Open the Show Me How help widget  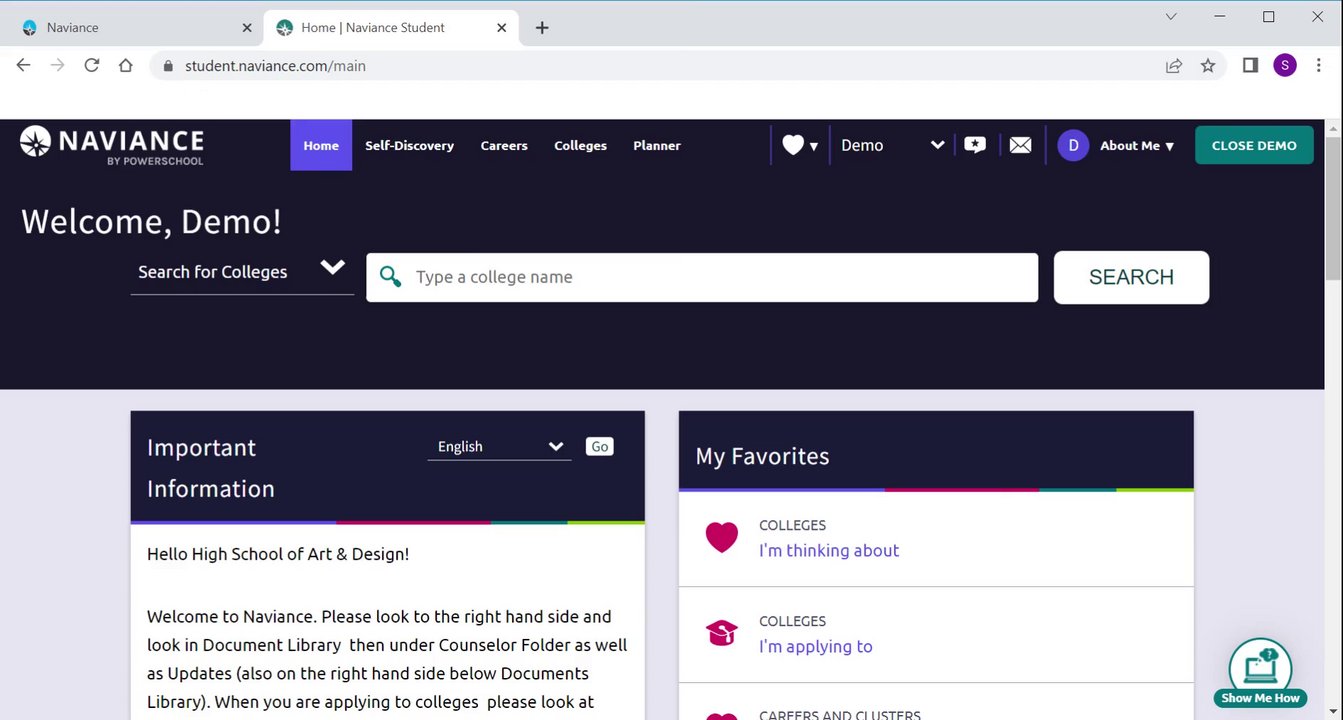click(1260, 672)
